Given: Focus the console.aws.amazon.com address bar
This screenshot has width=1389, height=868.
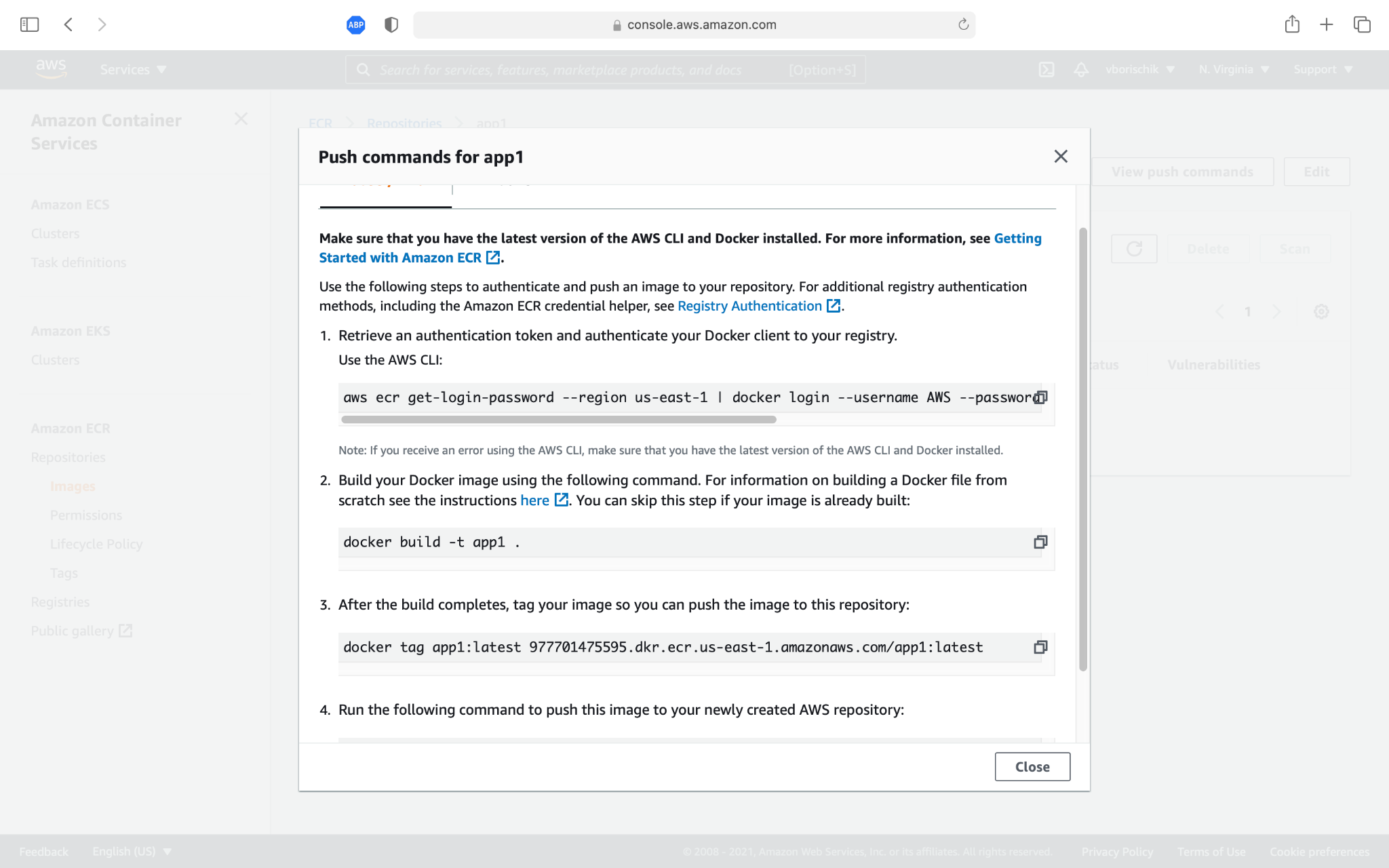Looking at the screenshot, I should 694,25.
